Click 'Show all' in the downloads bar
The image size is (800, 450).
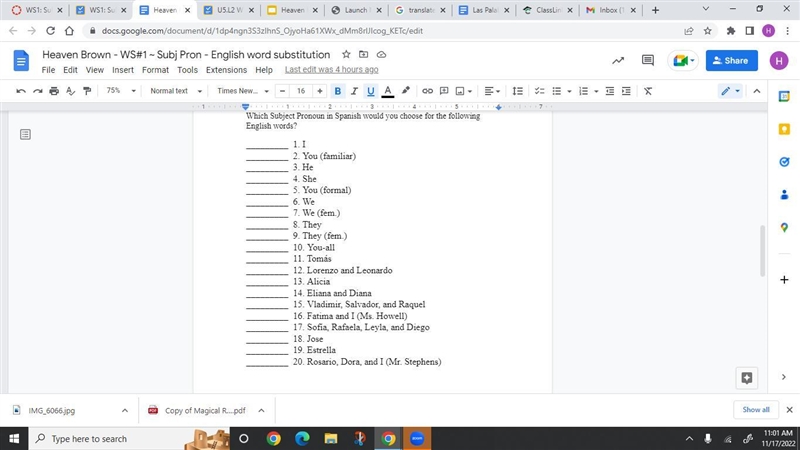point(756,410)
